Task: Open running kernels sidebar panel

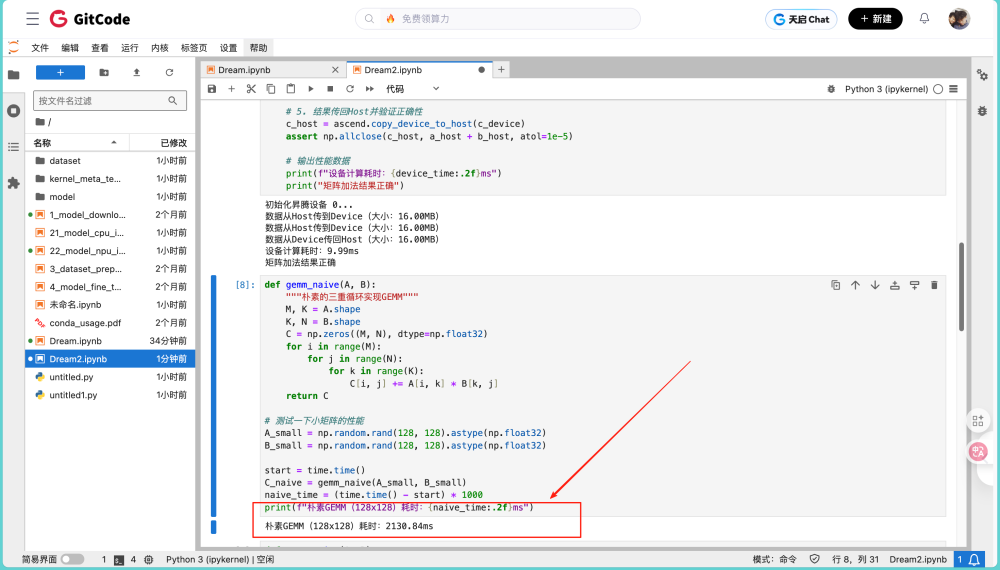Action: coord(13,111)
